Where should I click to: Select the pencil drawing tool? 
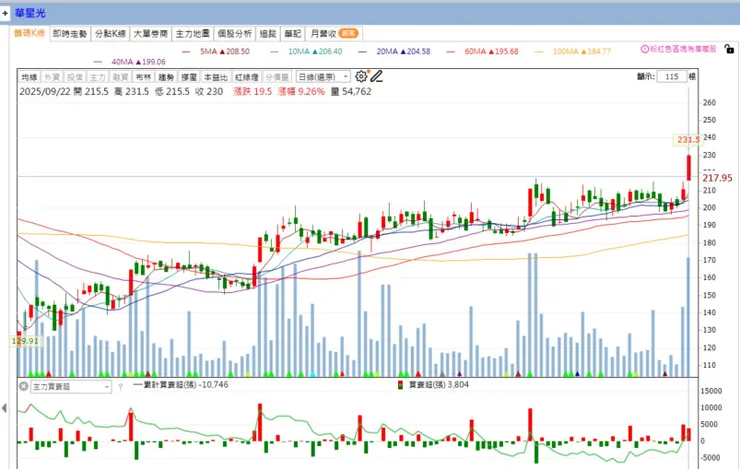376,76
